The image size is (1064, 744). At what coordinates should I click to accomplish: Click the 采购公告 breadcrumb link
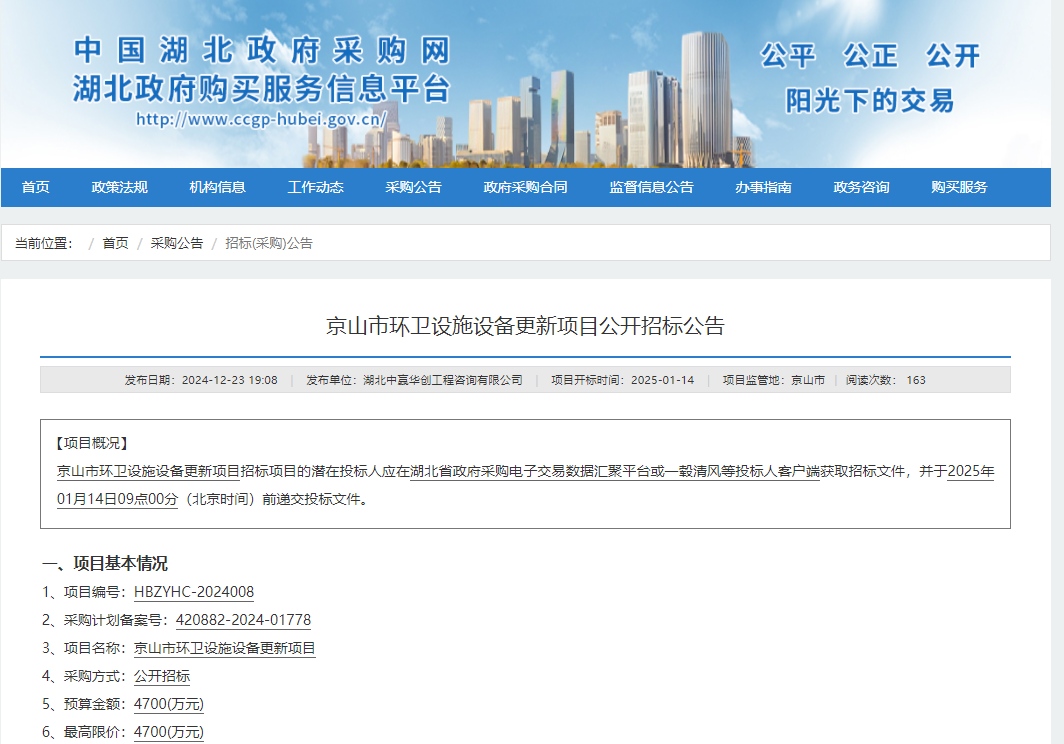click(176, 243)
